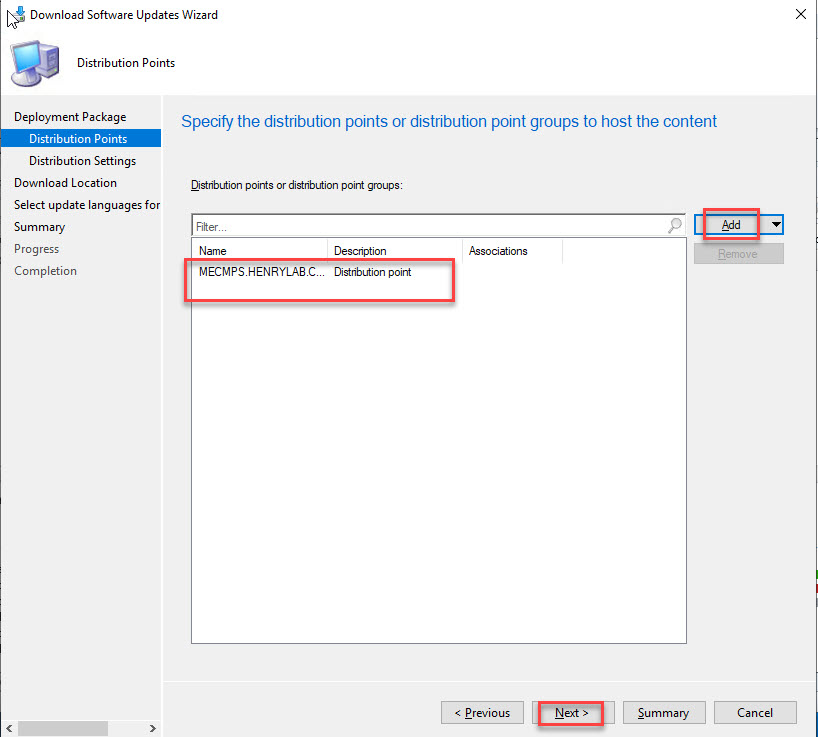Select Distribution Points step in sidebar

pyautogui.click(x=78, y=139)
